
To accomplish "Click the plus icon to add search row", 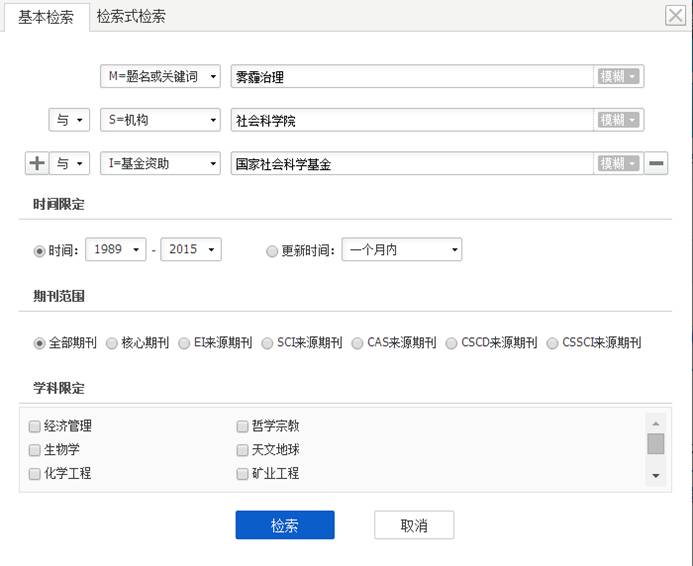I will pos(37,164).
